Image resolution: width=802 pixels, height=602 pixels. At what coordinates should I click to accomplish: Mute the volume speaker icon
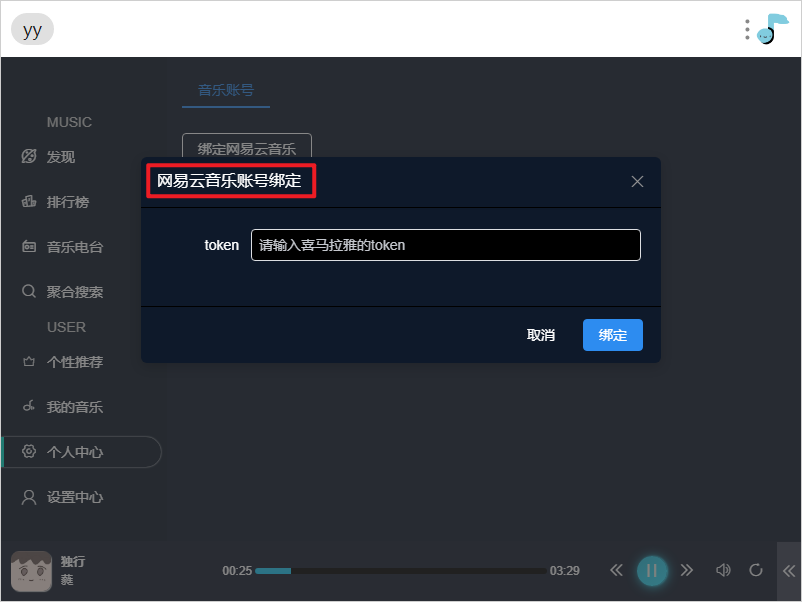pyautogui.click(x=723, y=570)
